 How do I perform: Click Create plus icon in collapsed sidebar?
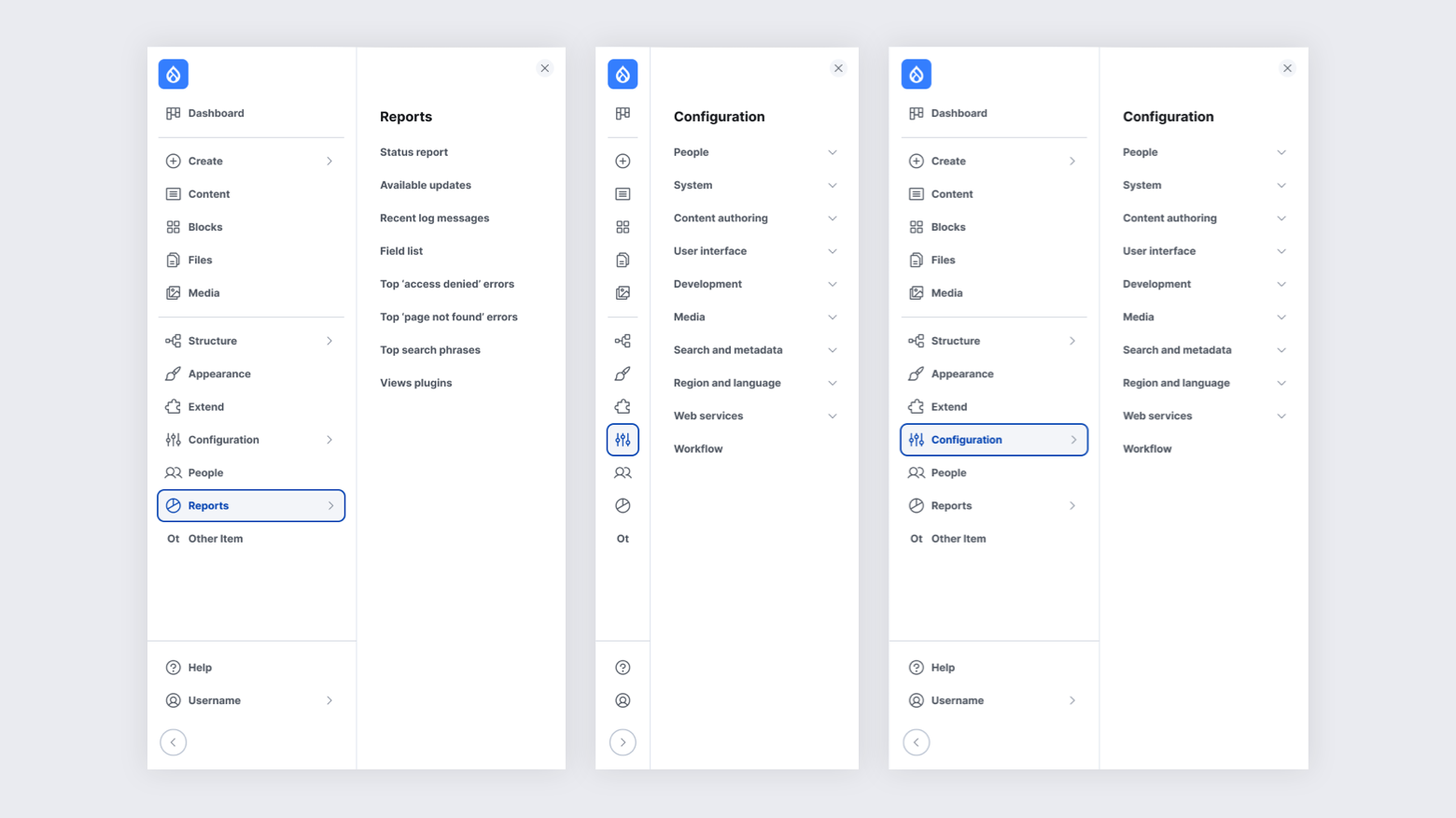(623, 161)
